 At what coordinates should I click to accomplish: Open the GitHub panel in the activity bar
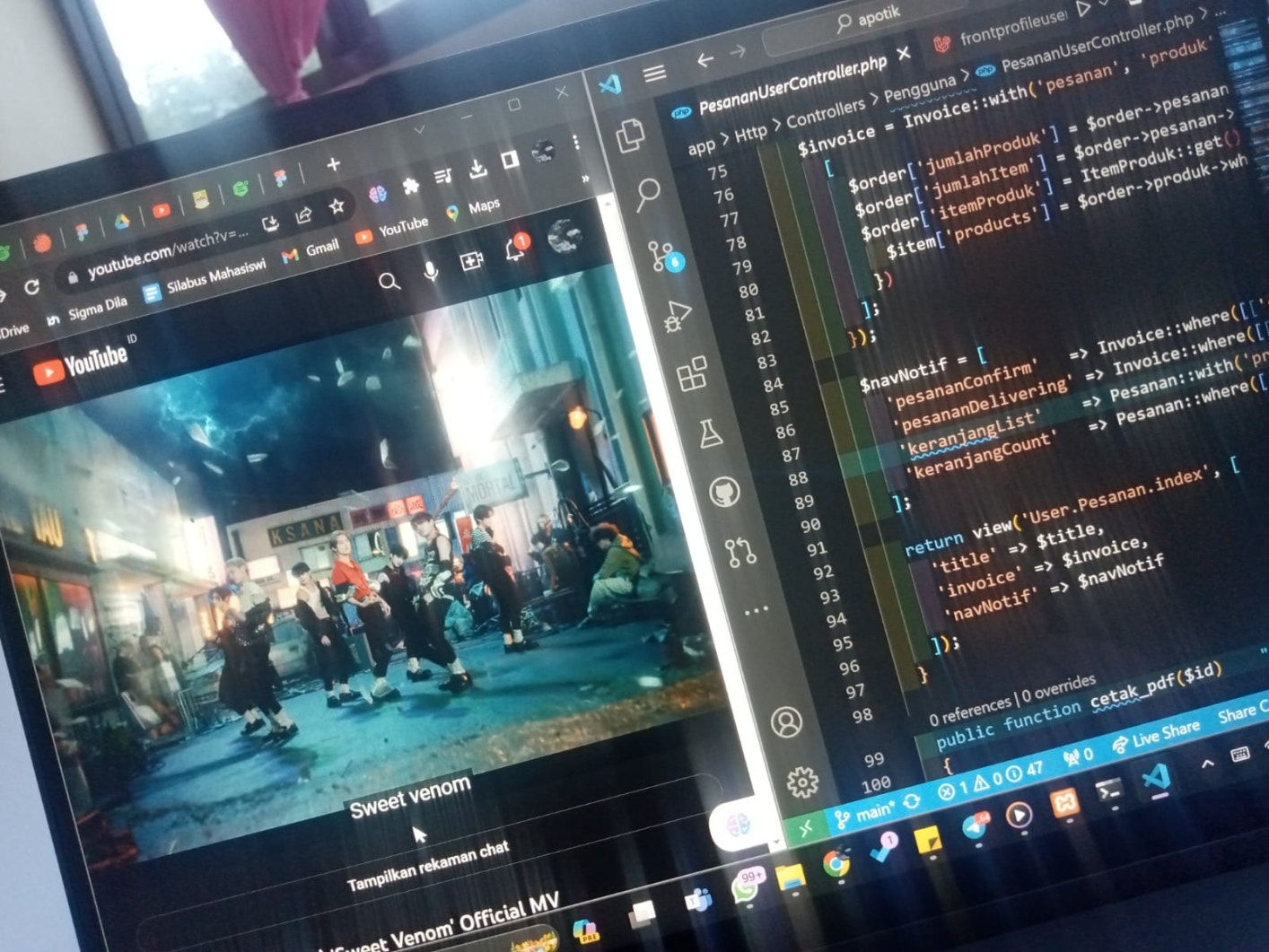[x=724, y=492]
